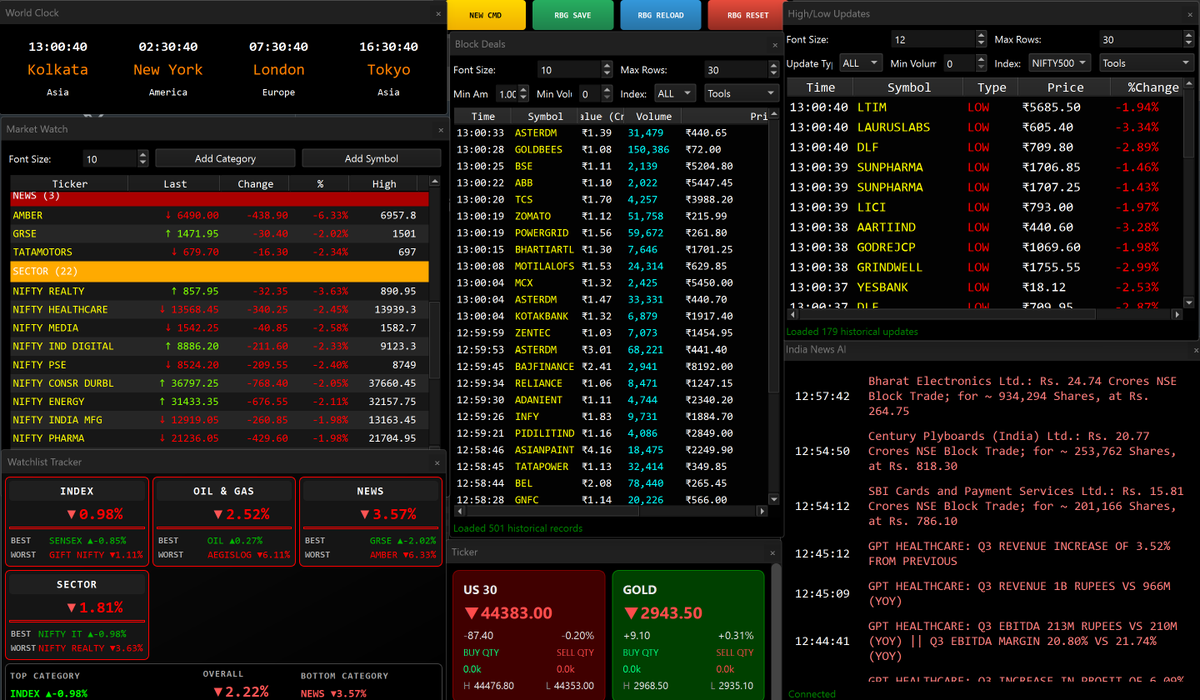This screenshot has height=700, width=1200.
Task: Select the NIFTY REALTY row in Market Watch
Action: click(x=219, y=291)
